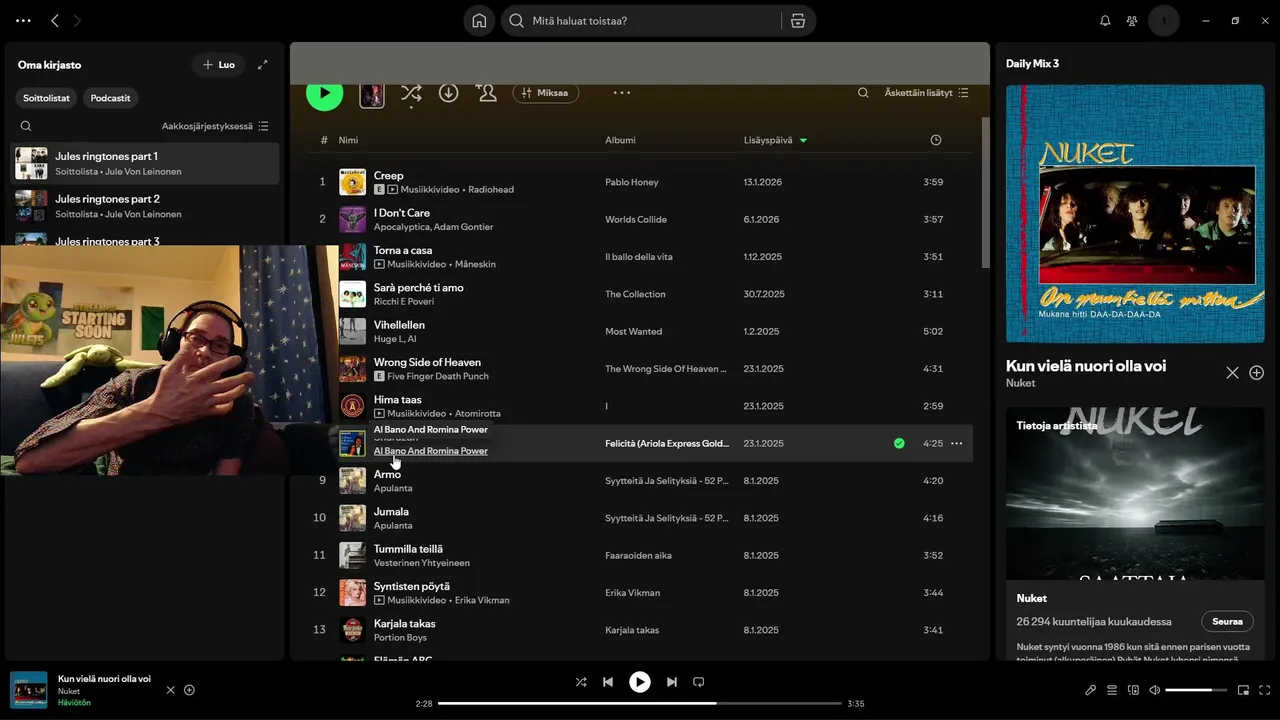Open the Radiohead artist link

coord(491,190)
